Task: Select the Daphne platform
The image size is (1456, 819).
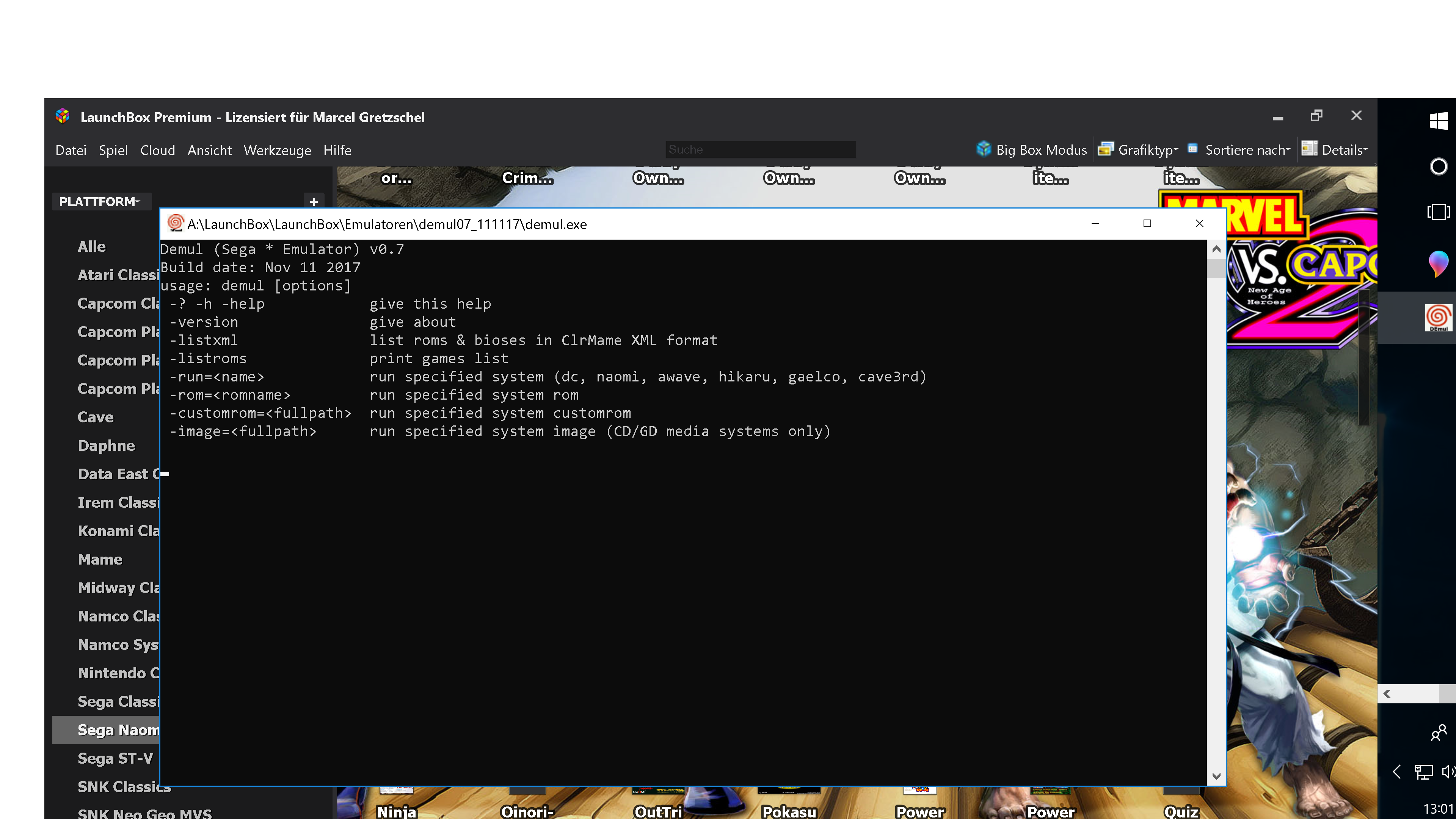Action: (x=106, y=446)
